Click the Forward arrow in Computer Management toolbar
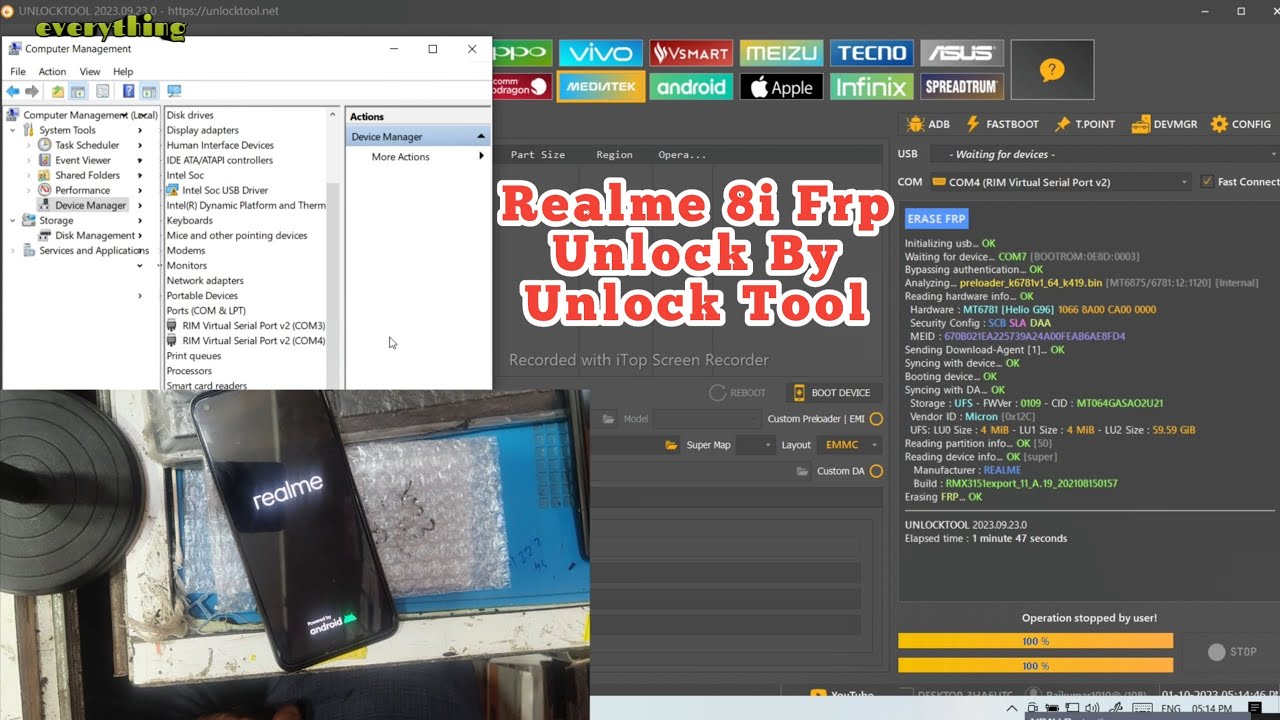The image size is (1280, 720). (x=32, y=91)
